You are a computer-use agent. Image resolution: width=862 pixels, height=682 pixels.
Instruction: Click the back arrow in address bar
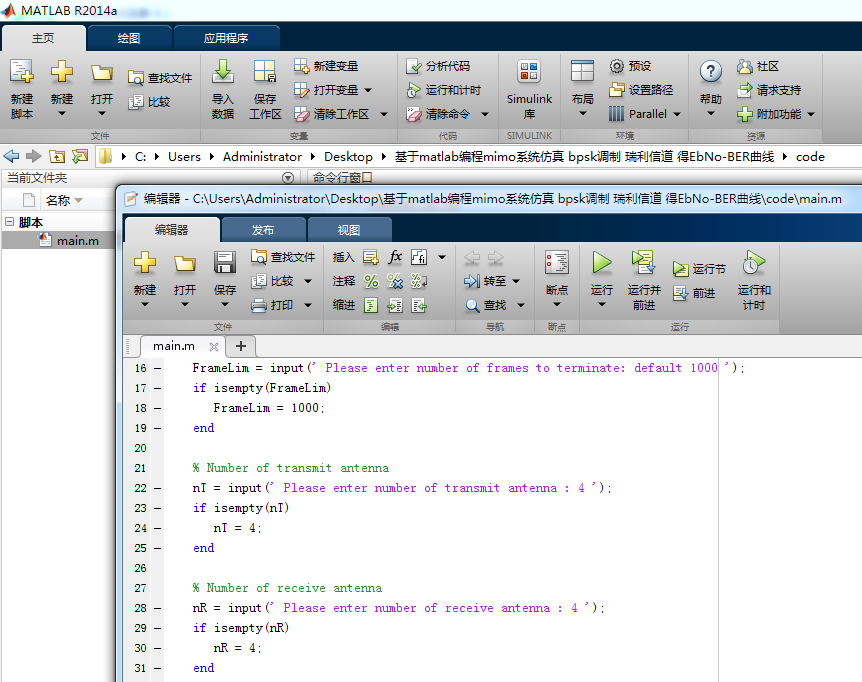pyautogui.click(x=11, y=157)
